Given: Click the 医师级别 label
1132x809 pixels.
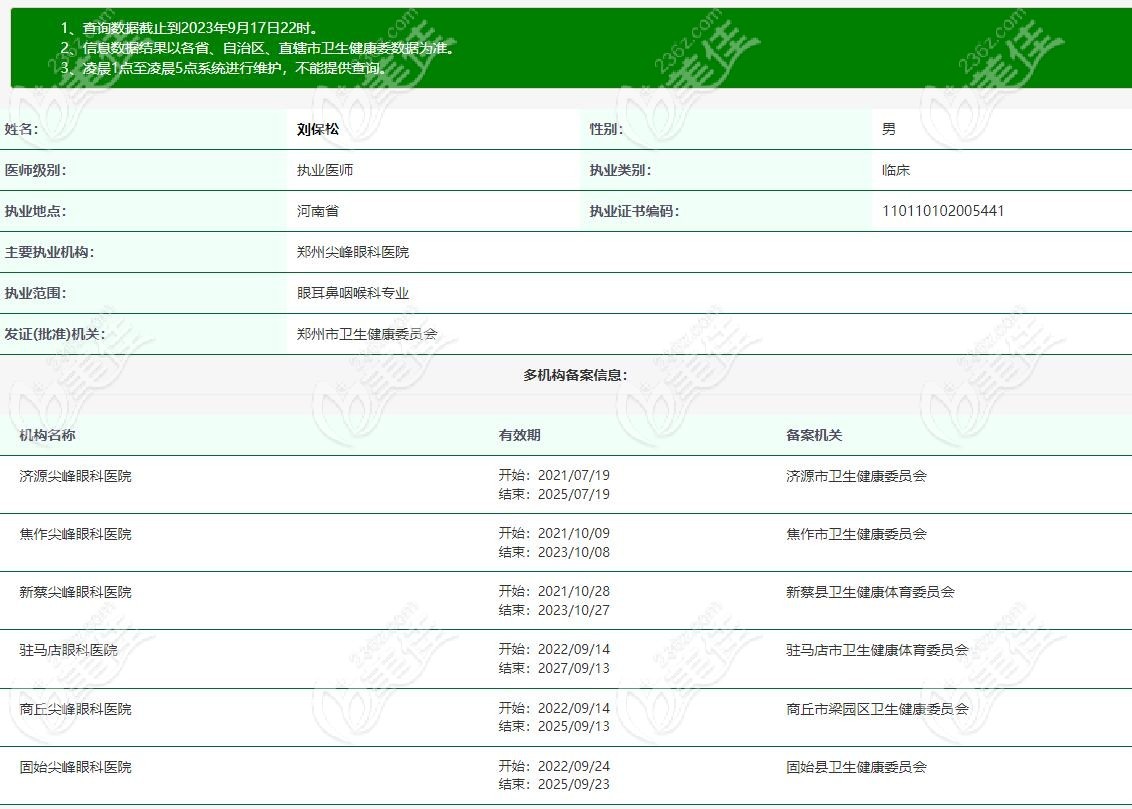Looking at the screenshot, I should tap(35, 170).
